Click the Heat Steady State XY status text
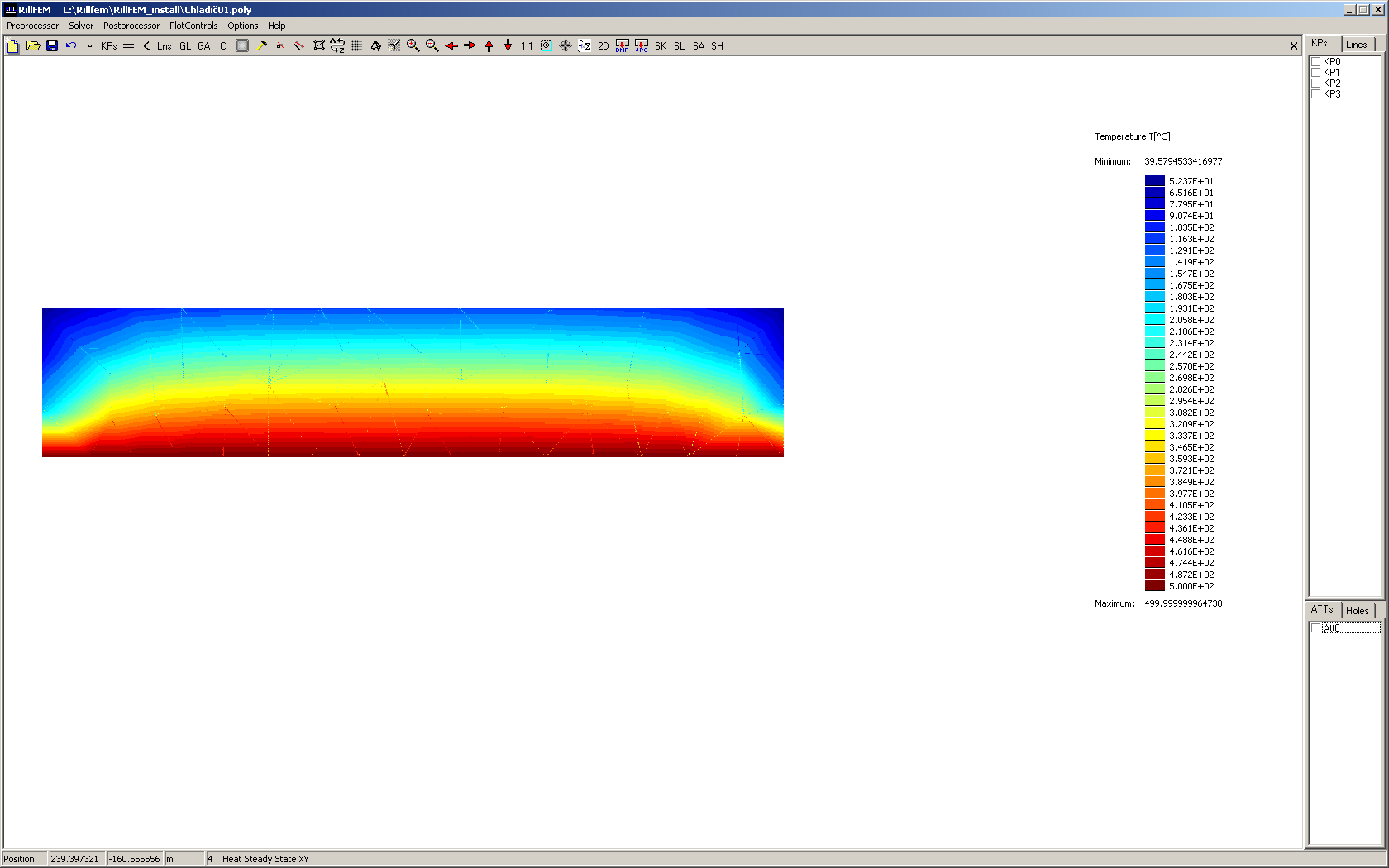The height and width of the screenshot is (868, 1389). [x=265, y=859]
